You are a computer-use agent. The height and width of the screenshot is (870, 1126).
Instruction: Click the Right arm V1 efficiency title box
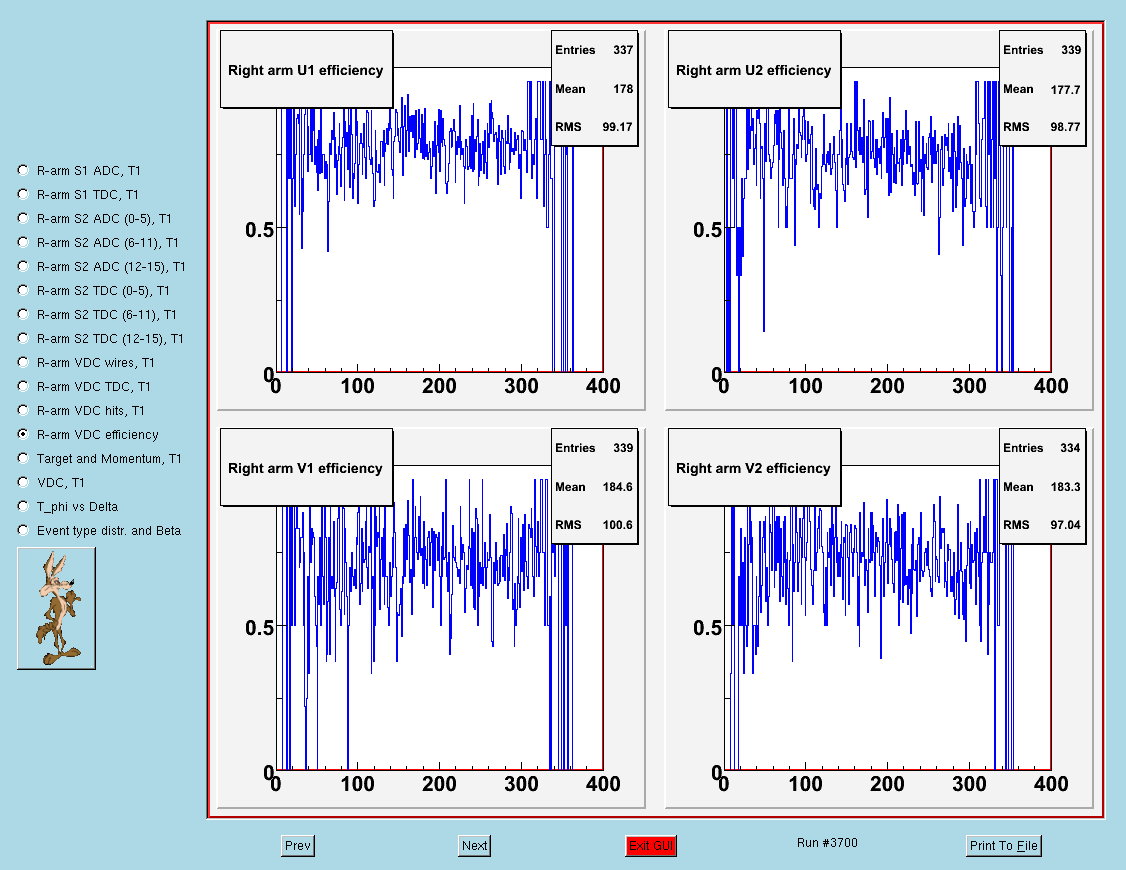pos(307,468)
